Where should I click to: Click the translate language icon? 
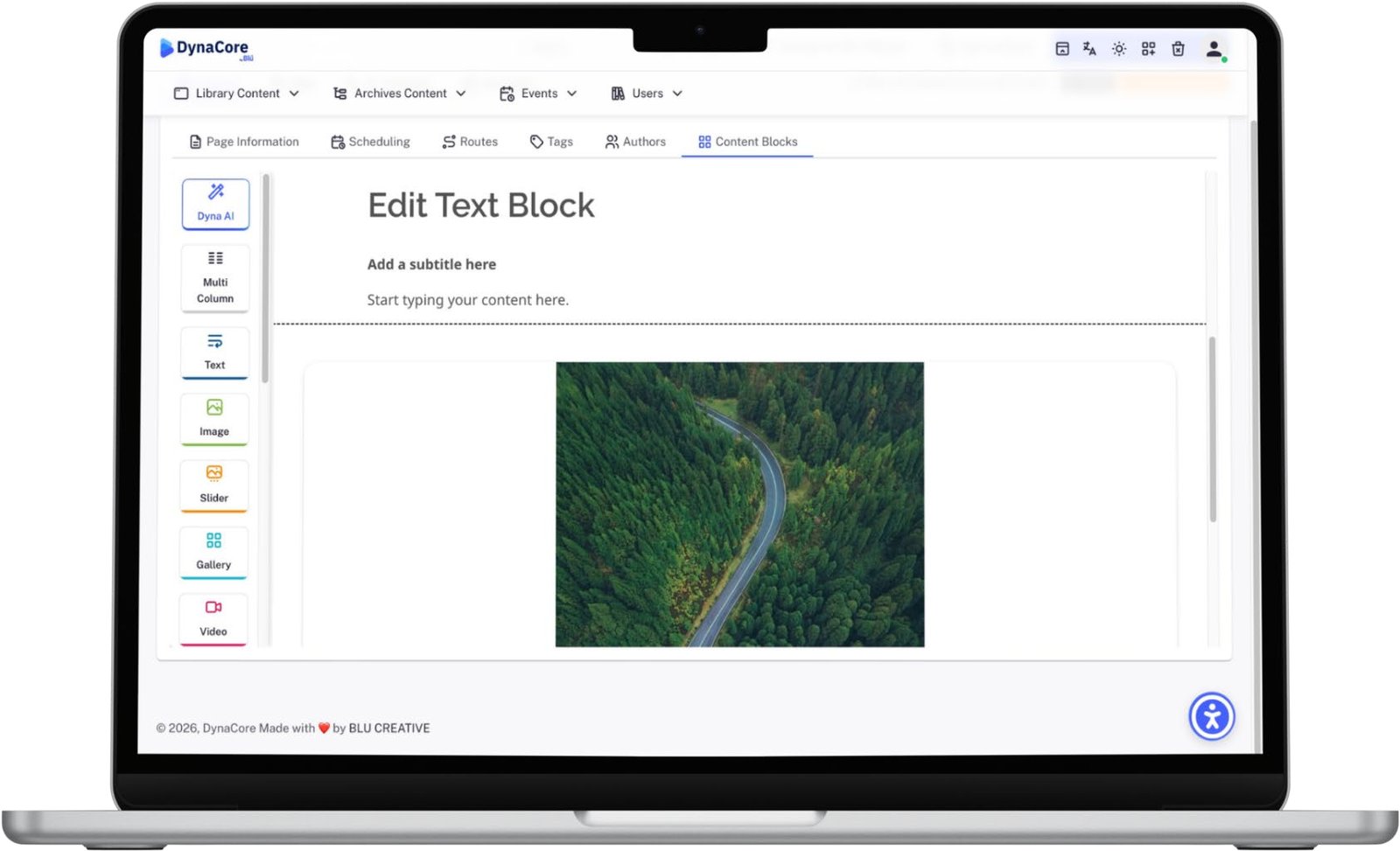1089,49
